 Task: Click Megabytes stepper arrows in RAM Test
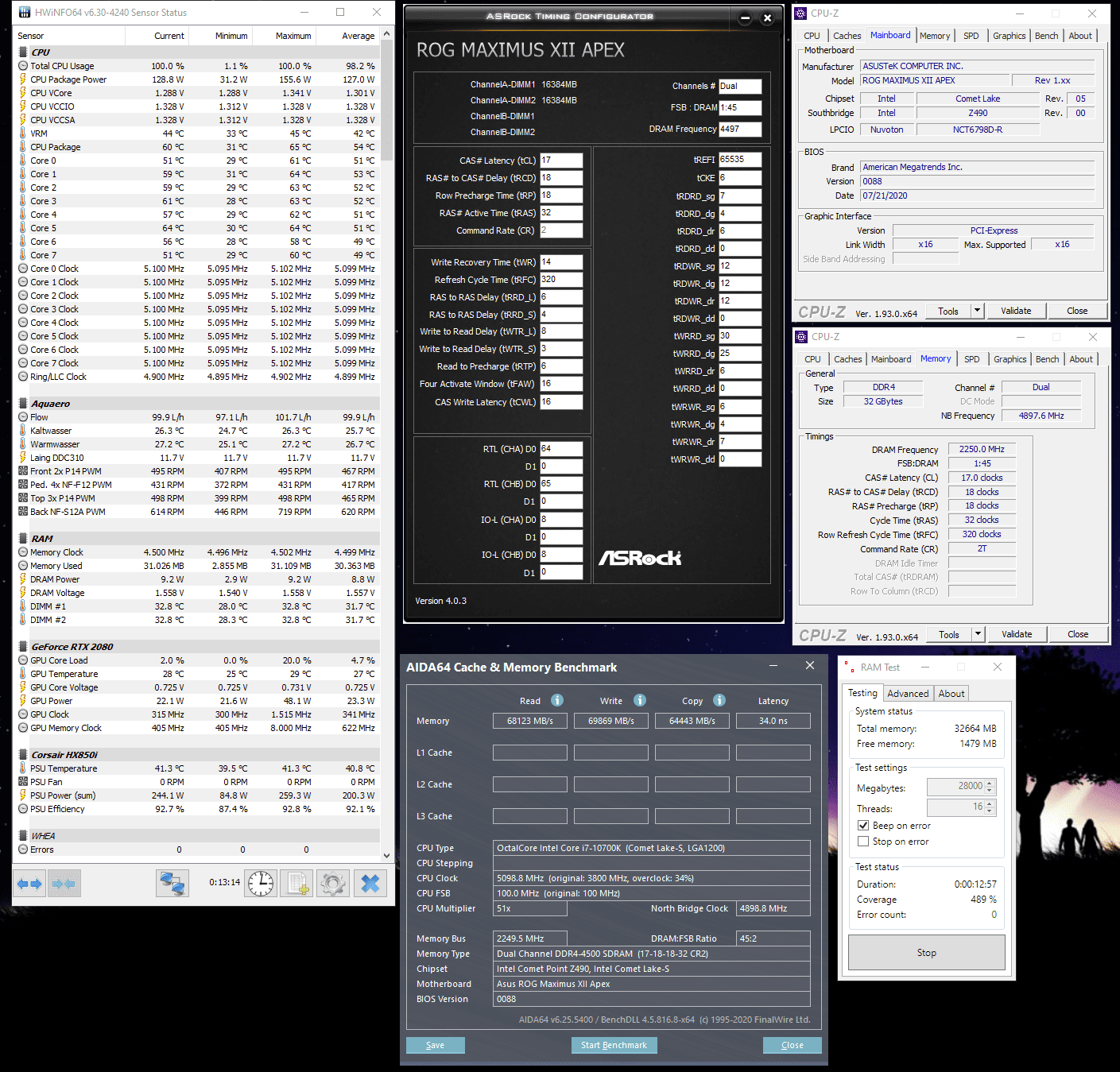coord(990,786)
